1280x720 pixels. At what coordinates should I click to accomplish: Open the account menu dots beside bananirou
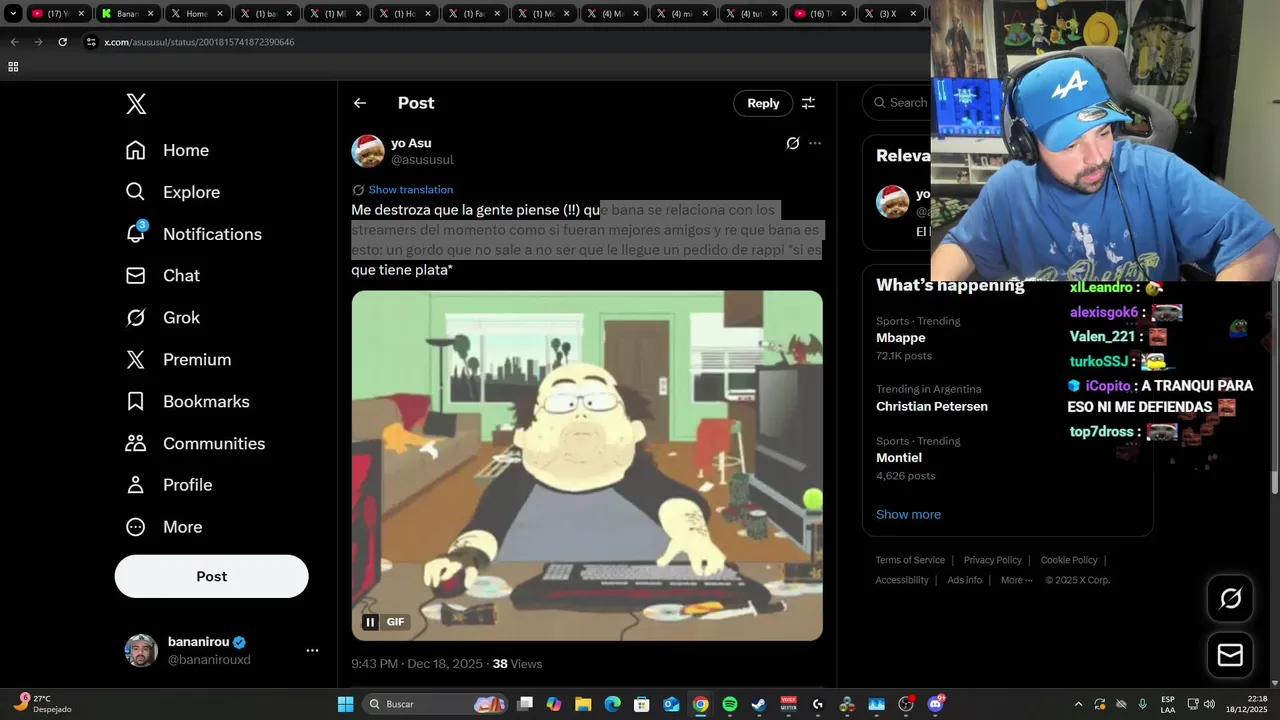point(312,651)
